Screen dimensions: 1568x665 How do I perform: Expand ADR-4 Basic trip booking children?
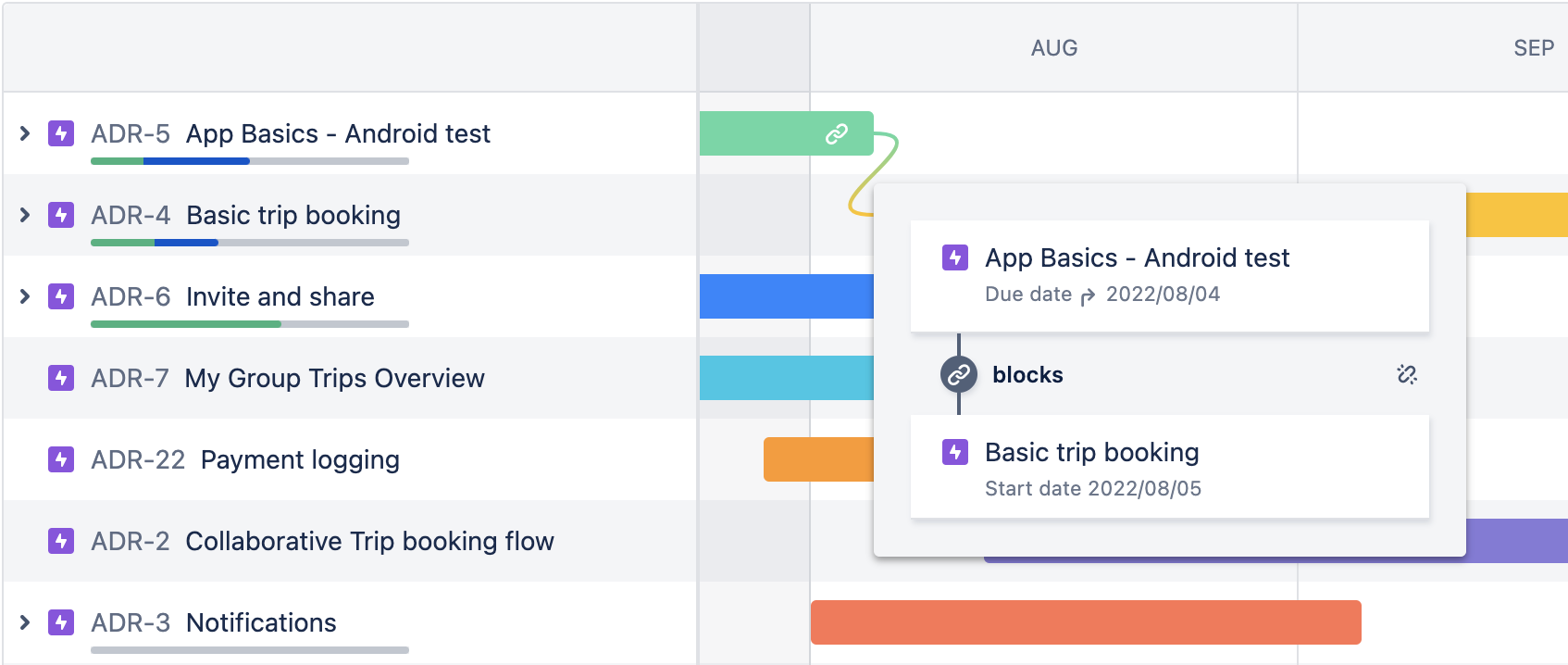(x=23, y=215)
